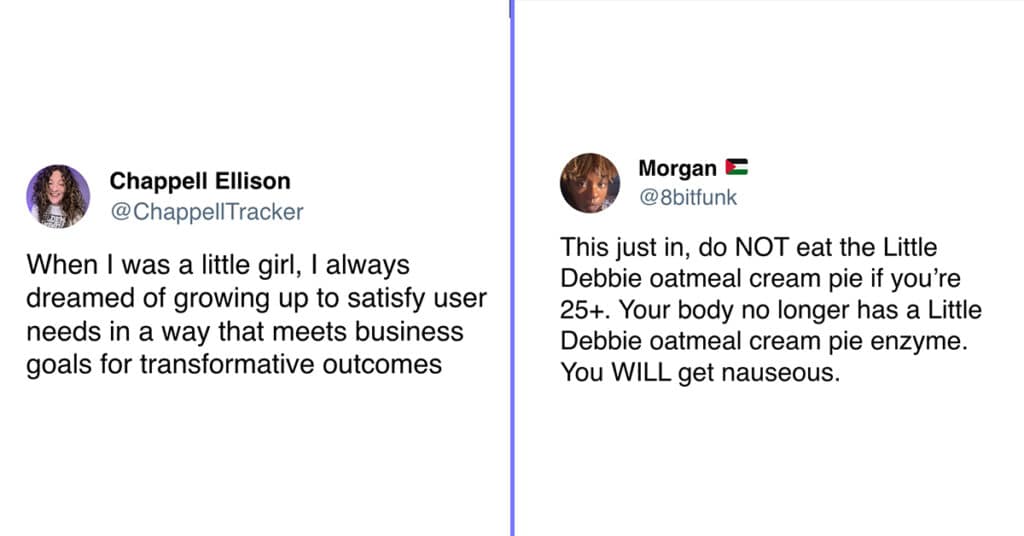The image size is (1024, 536).
Task: Click the word "dreamed" in Chappell's tweet
Action: click(80, 298)
